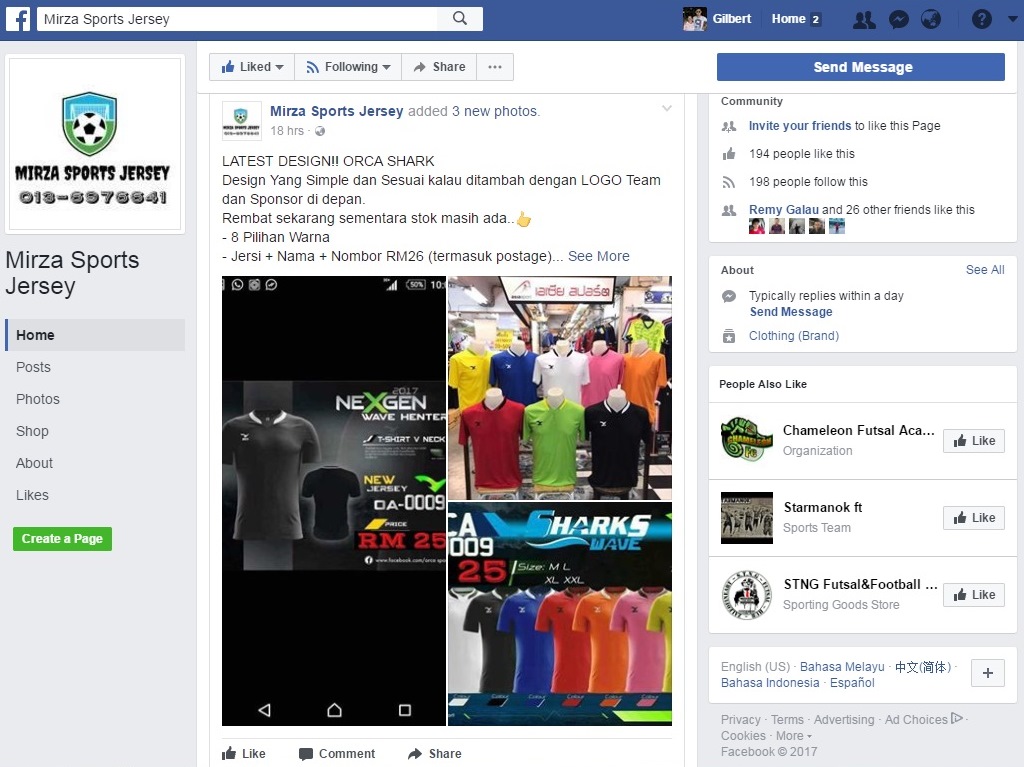Click 198 people follow this

pos(808,182)
